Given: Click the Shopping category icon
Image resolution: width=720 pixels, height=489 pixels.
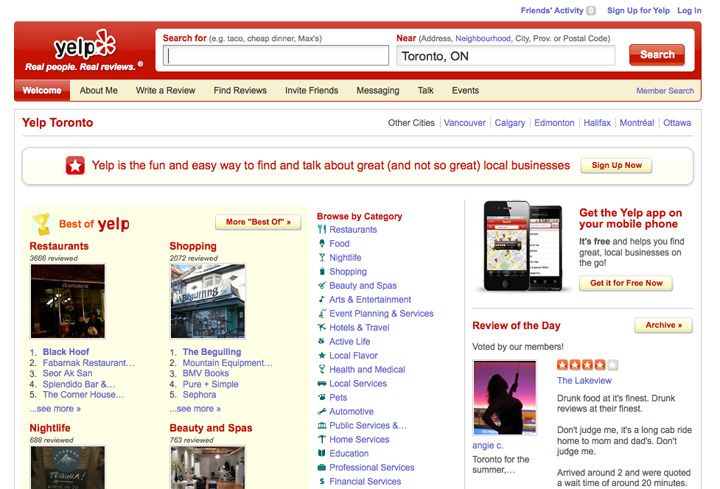Looking at the screenshot, I should tap(322, 271).
